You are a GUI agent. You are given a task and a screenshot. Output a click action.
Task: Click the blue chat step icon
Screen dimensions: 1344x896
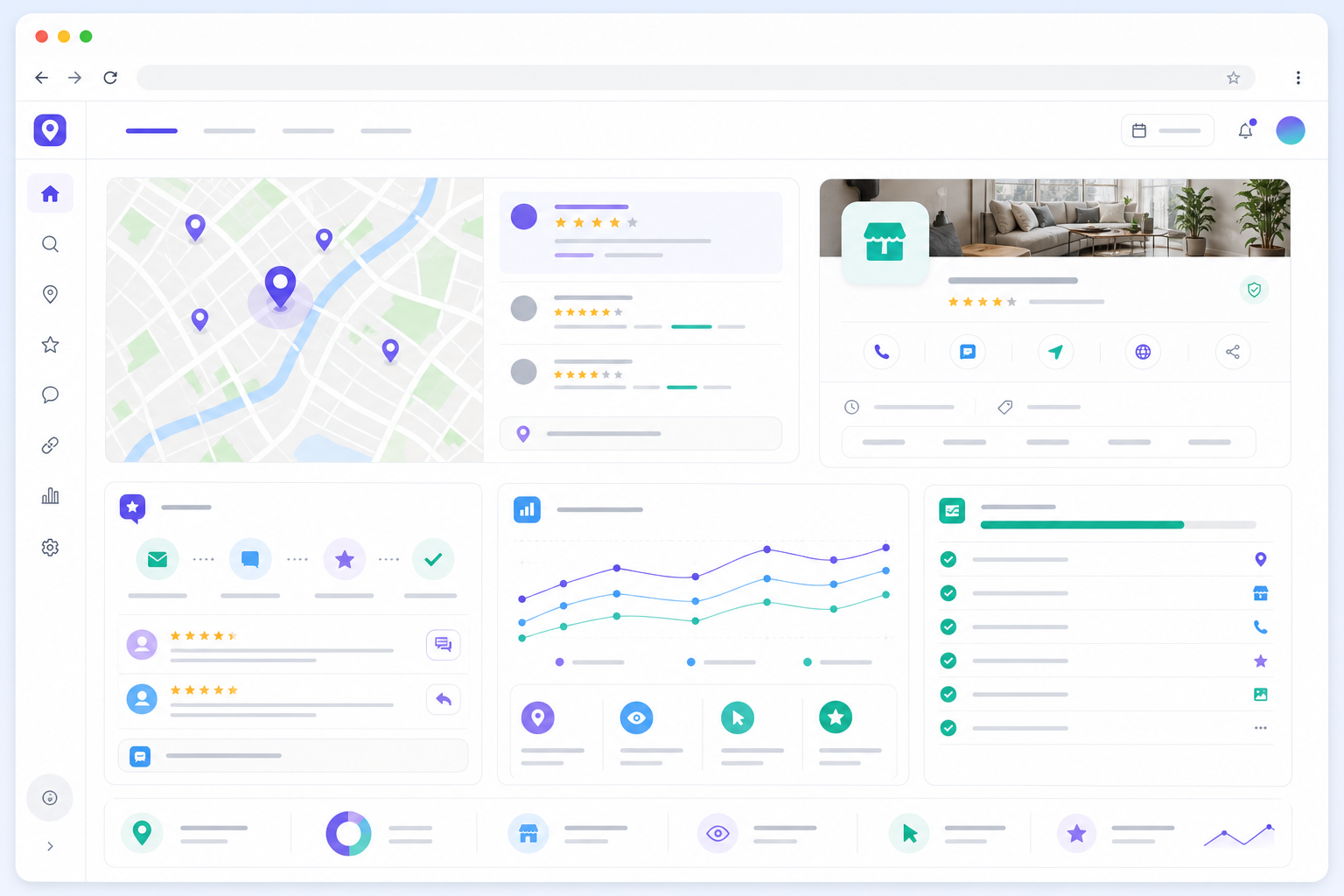[250, 559]
